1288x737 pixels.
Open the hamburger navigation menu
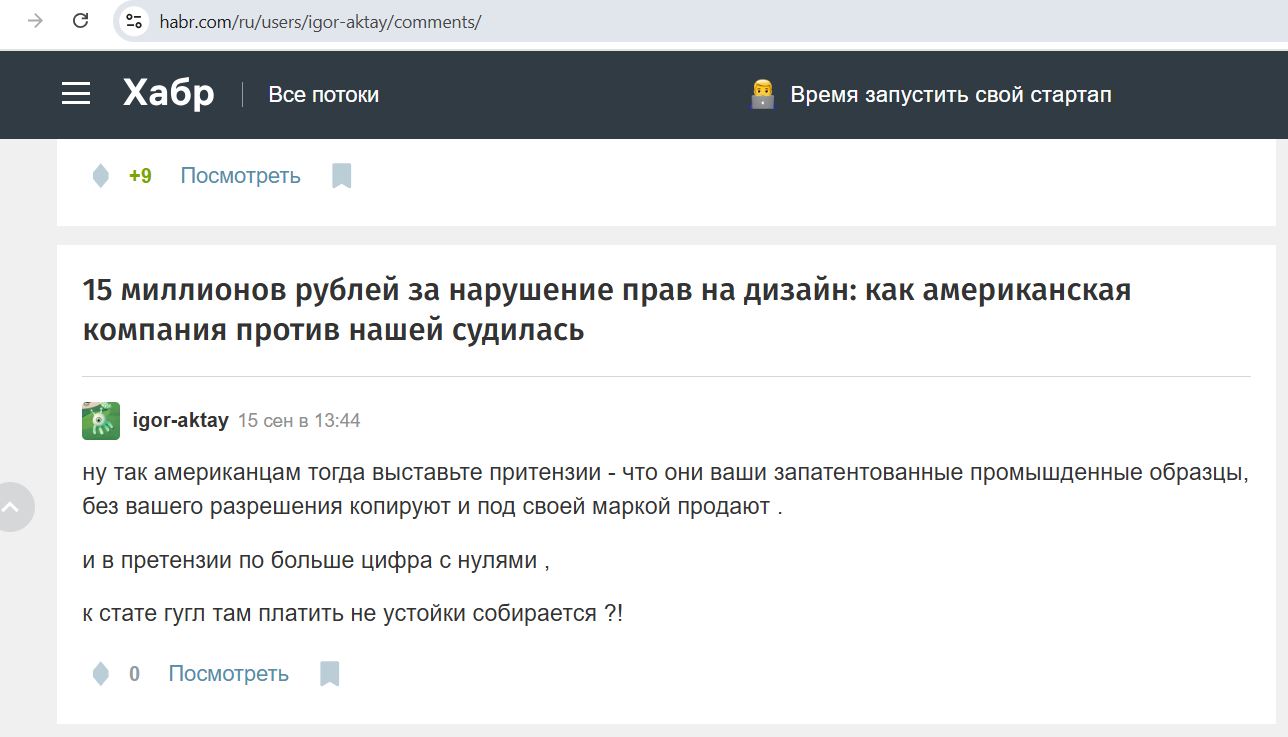(x=76, y=94)
